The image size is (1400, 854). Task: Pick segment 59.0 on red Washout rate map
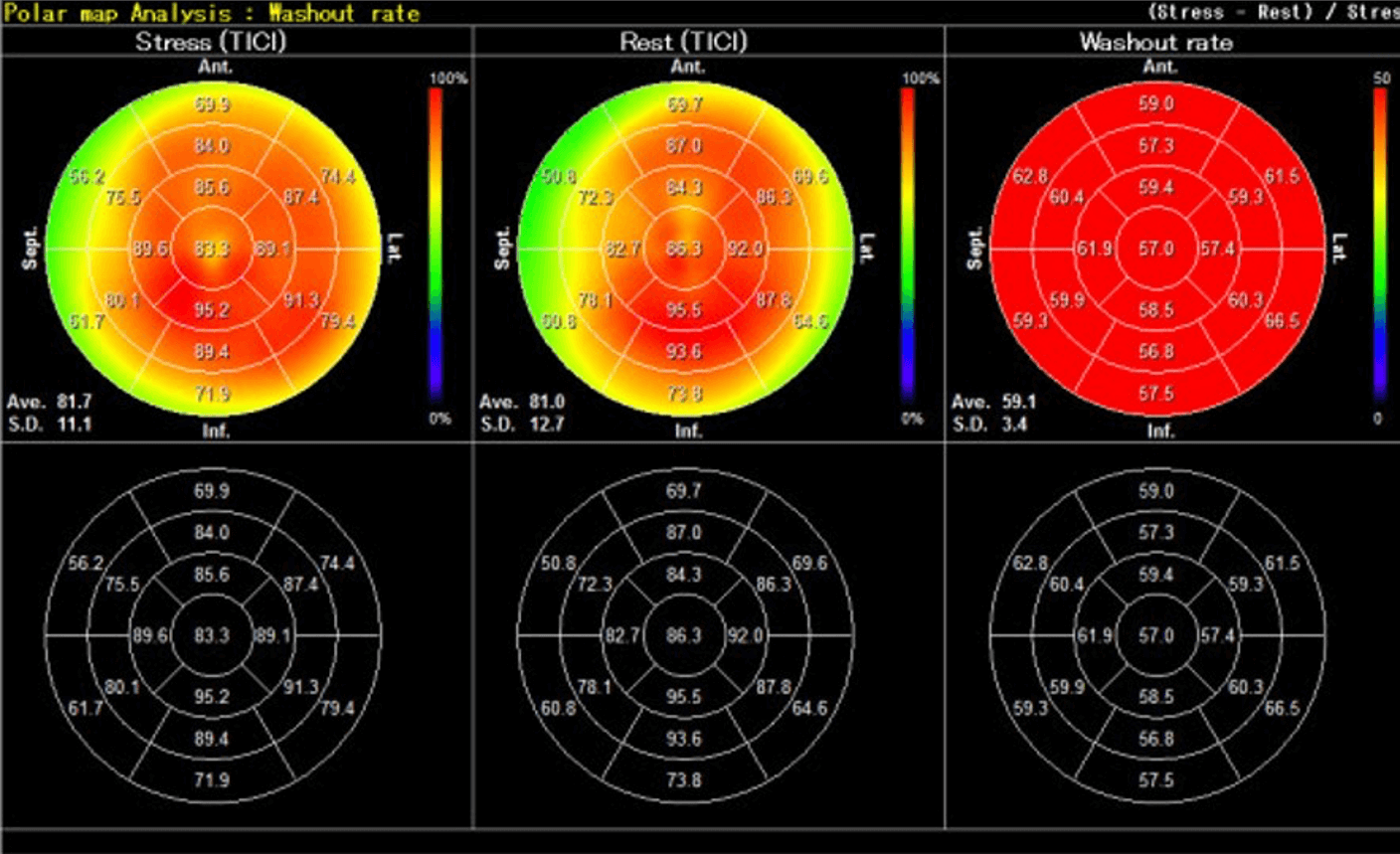pos(1155,103)
